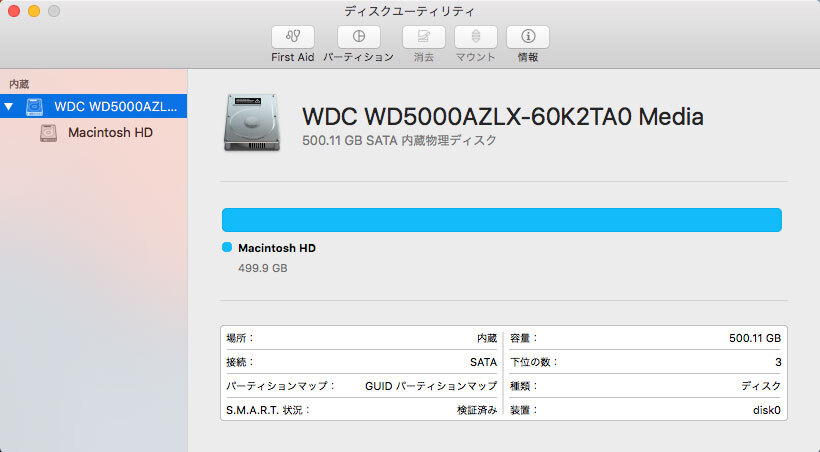Click 装置 value disk0
Viewport: 820px width, 452px height.
pos(767,410)
